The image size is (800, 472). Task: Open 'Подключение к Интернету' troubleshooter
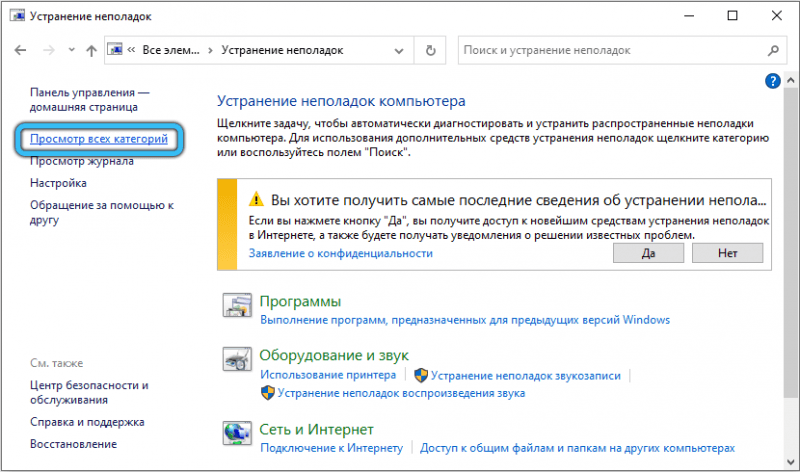[332, 448]
